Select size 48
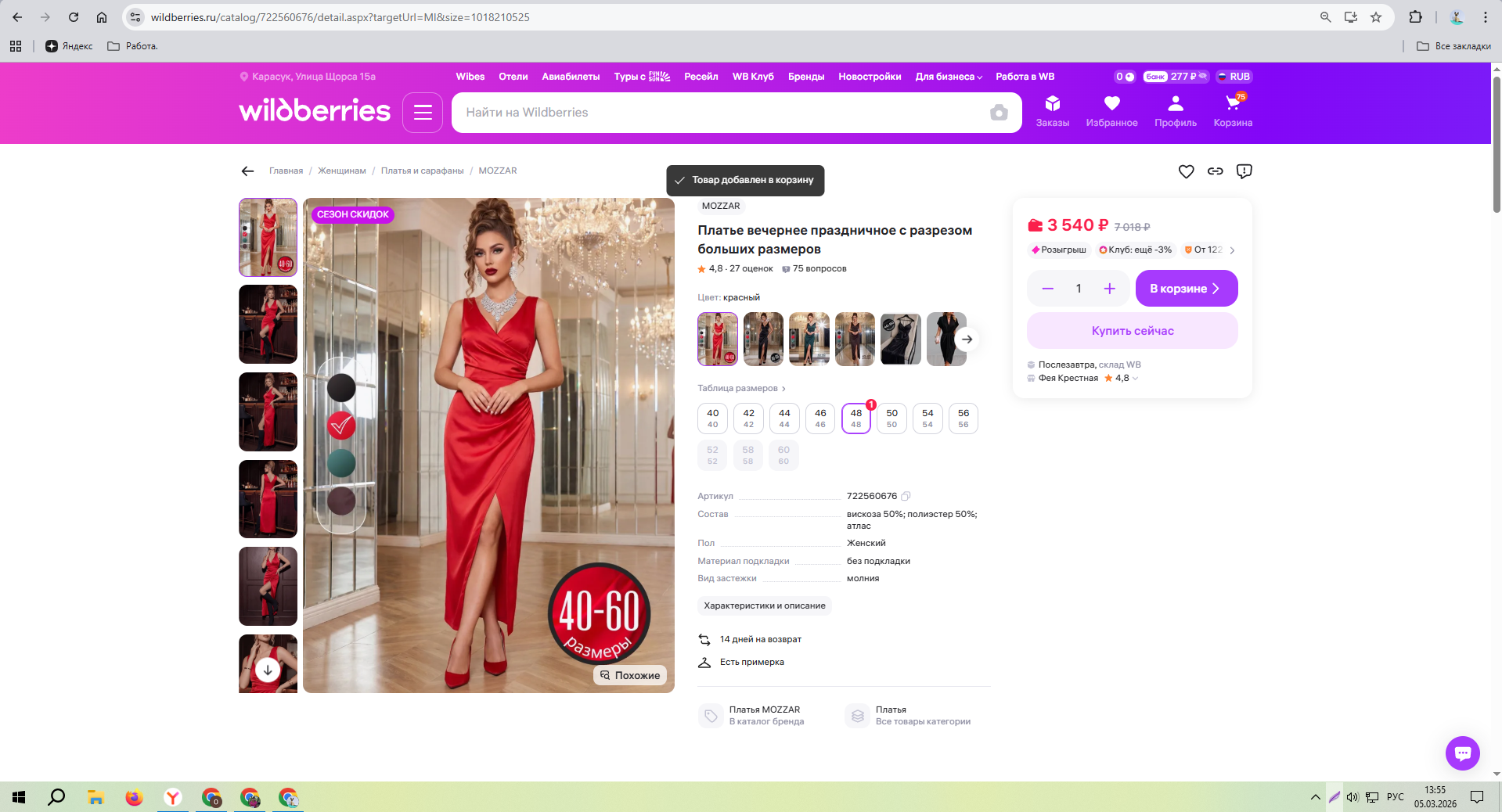 (x=856, y=419)
